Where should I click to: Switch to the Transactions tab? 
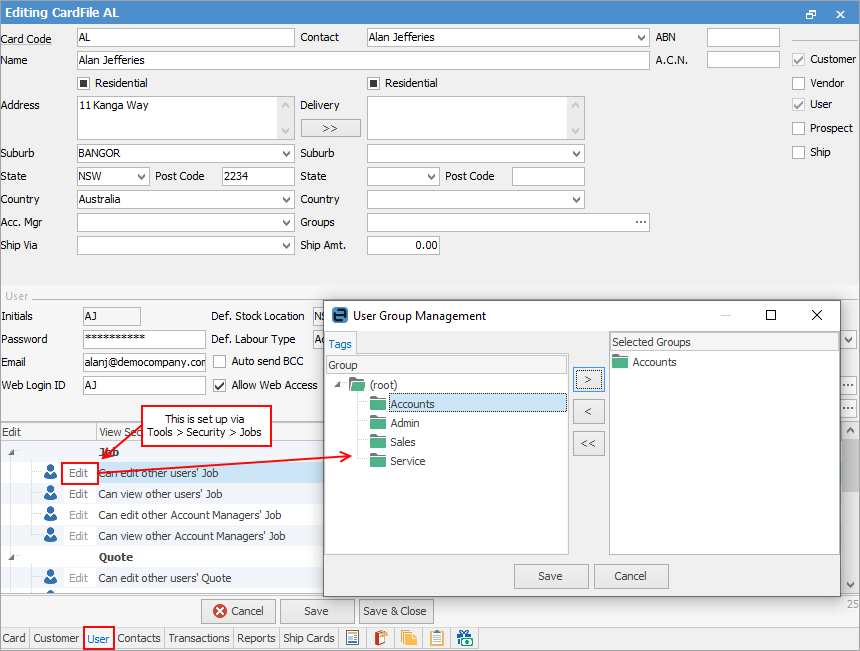click(x=198, y=638)
